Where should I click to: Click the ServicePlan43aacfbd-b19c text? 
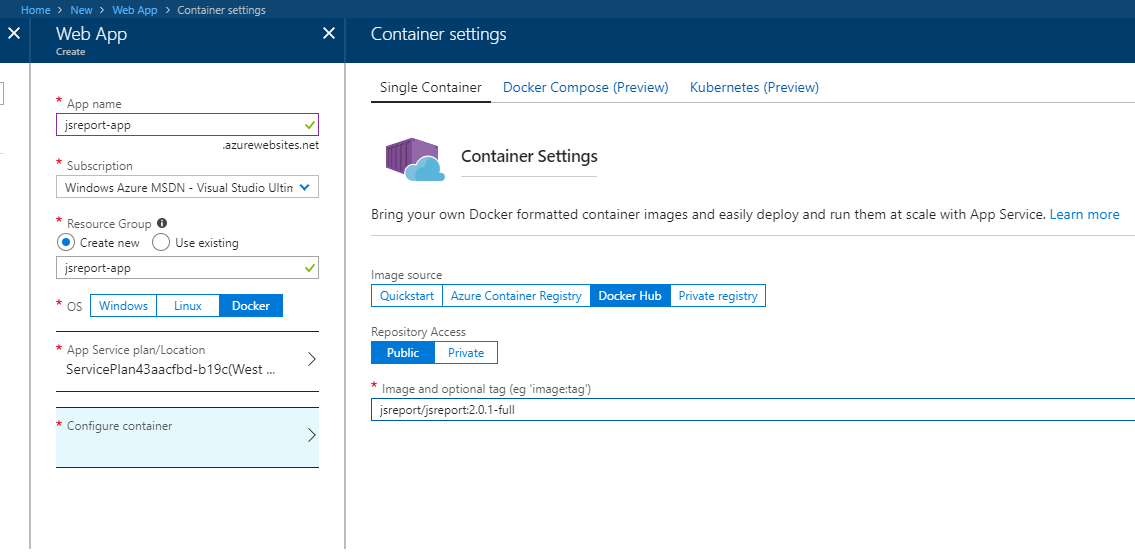pyautogui.click(x=170, y=369)
